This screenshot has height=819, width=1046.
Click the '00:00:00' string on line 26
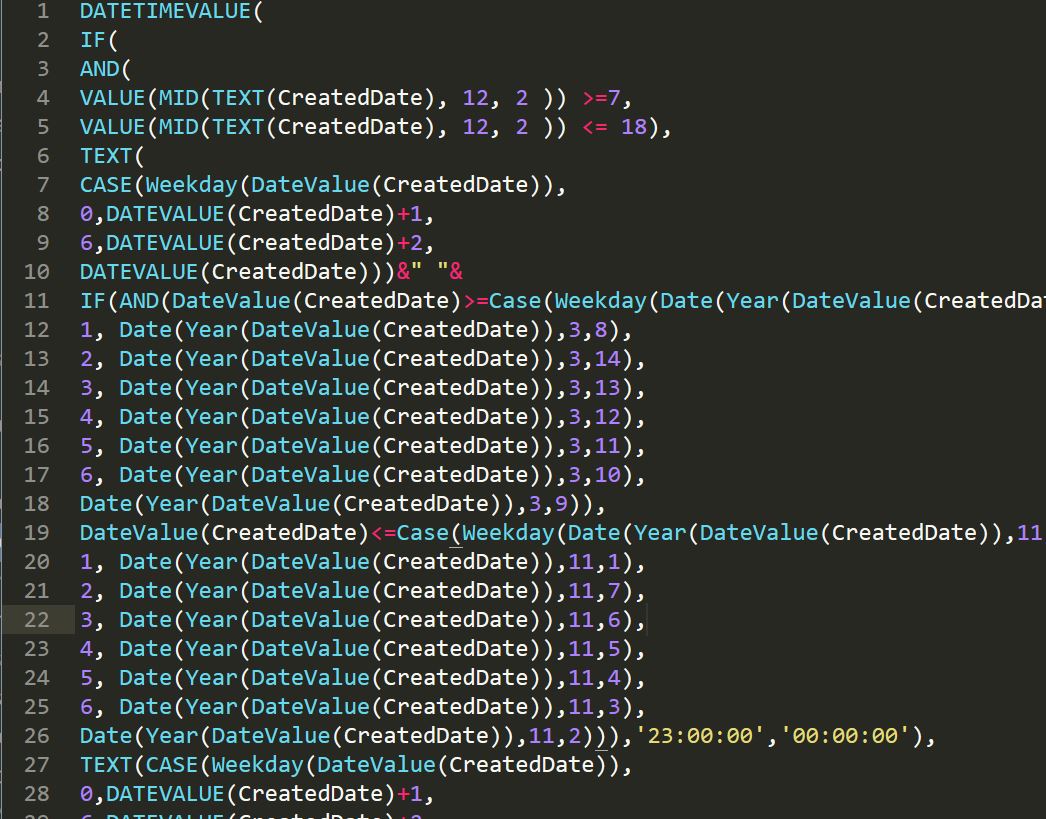tap(845, 736)
